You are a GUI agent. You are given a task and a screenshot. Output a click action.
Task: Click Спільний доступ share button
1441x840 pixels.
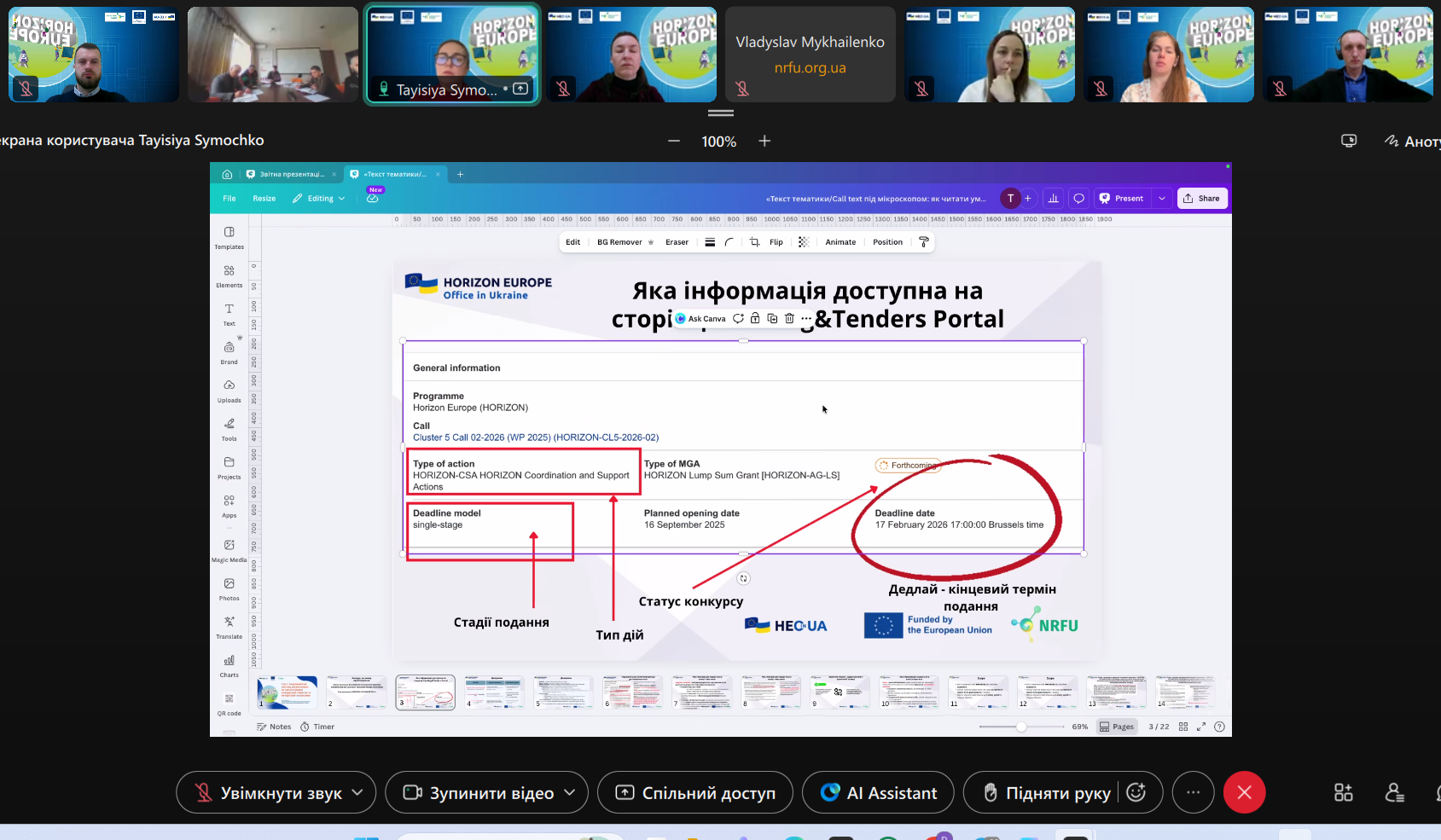coord(694,793)
